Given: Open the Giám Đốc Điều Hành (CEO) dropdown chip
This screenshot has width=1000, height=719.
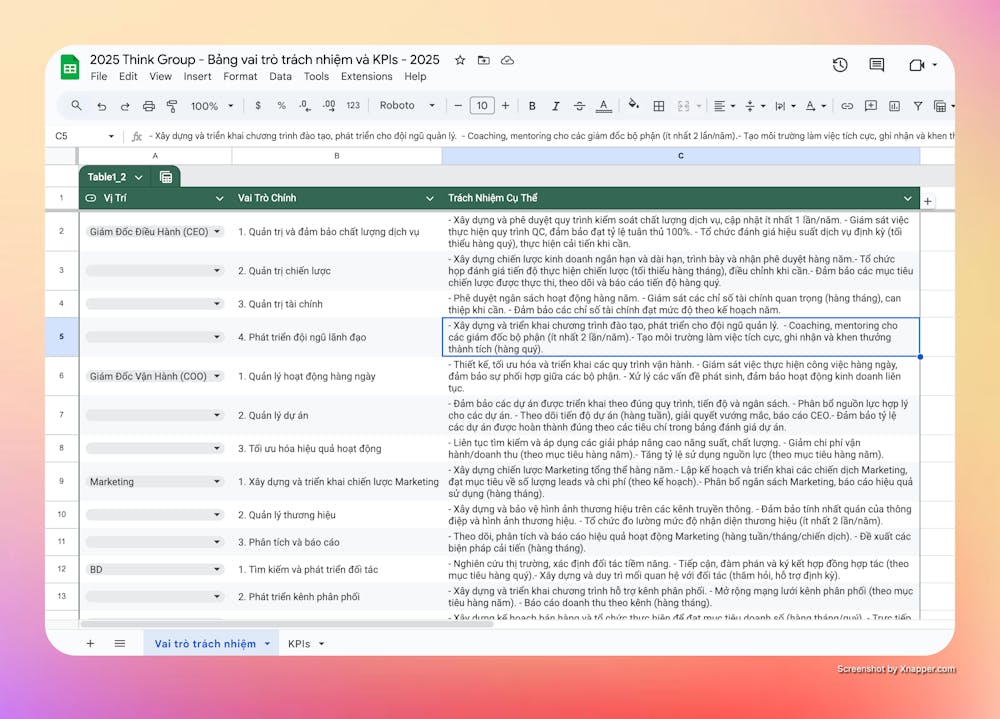Looking at the screenshot, I should (x=154, y=232).
